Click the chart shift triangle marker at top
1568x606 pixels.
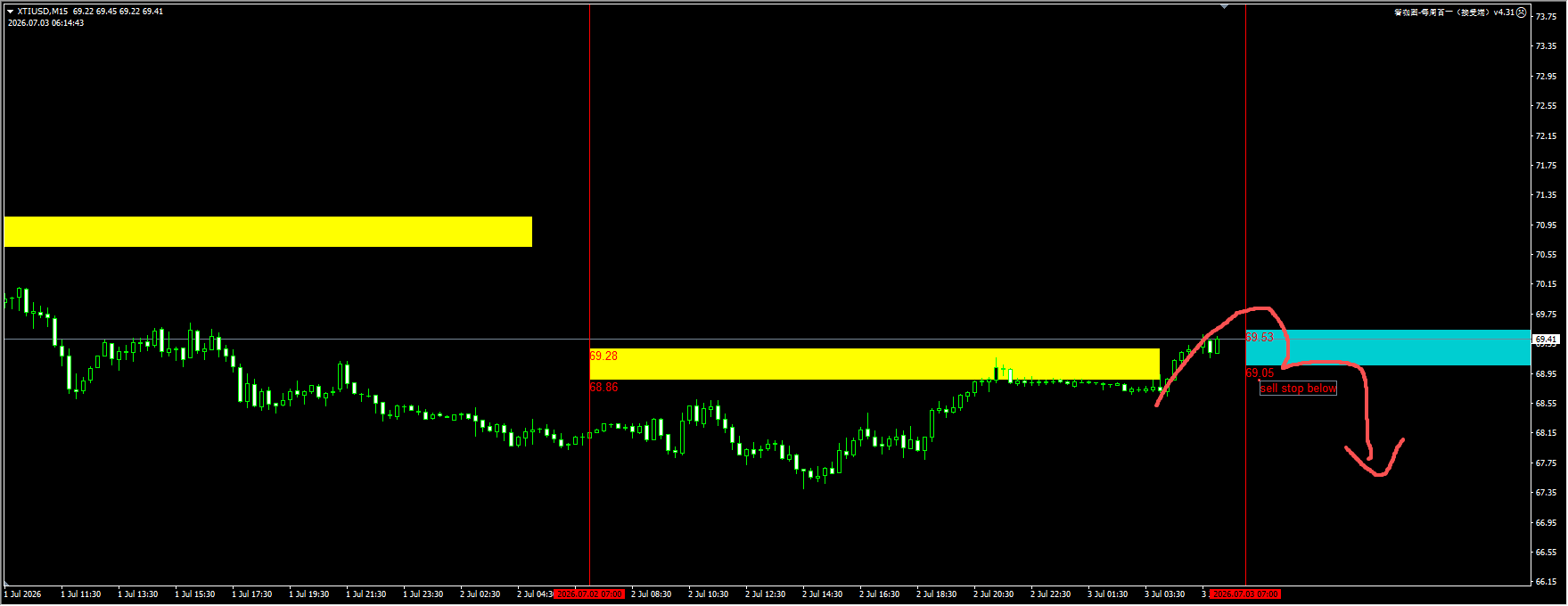click(1225, 6)
